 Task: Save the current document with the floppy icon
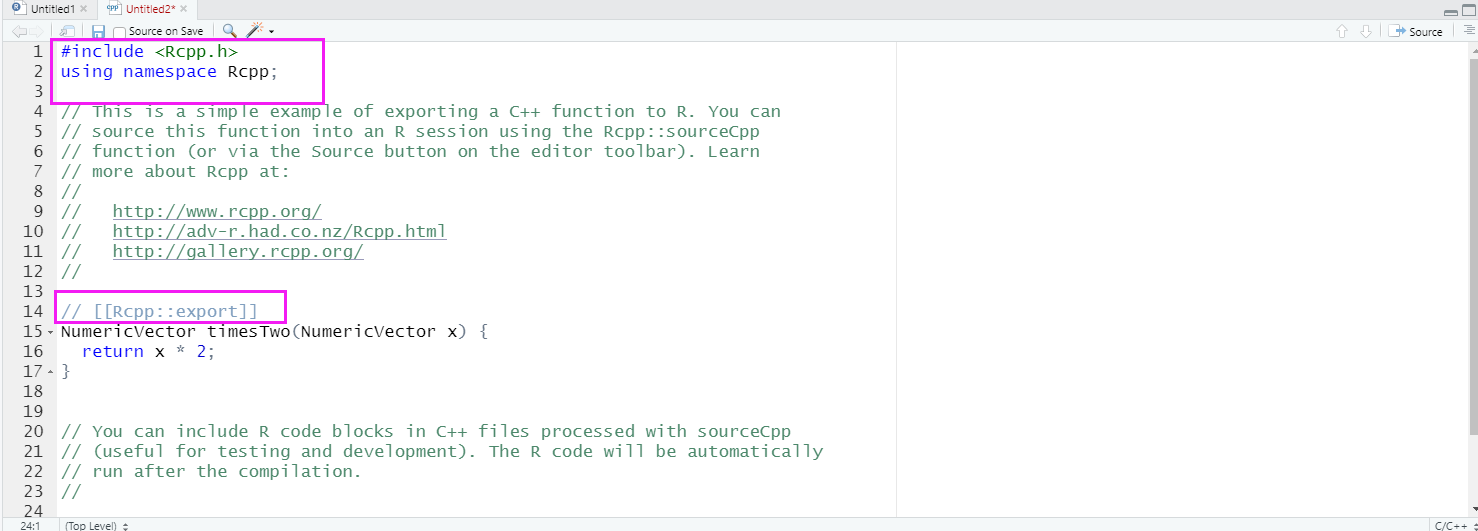(x=98, y=32)
